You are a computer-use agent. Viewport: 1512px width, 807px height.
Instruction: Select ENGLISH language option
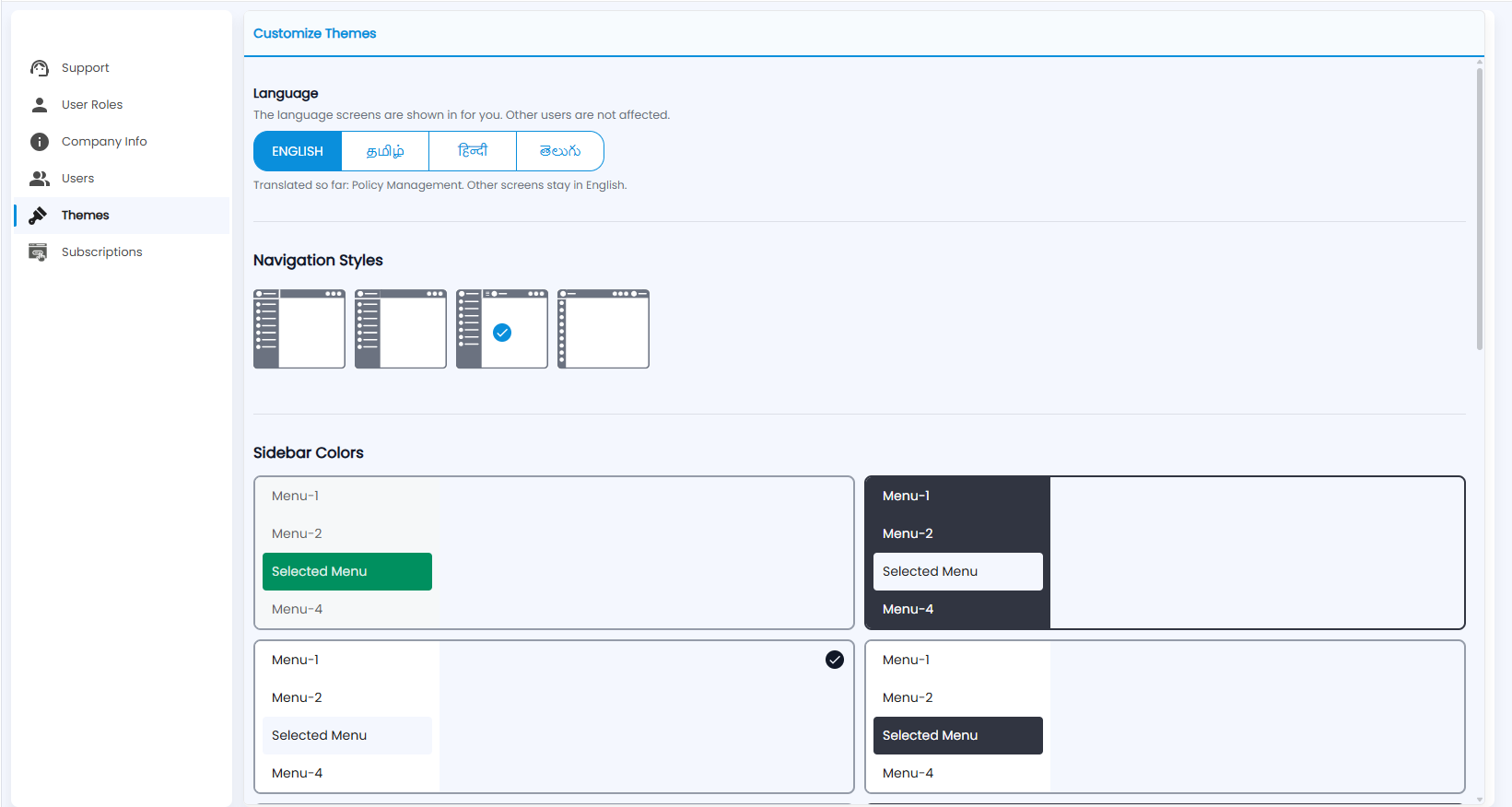[298, 151]
